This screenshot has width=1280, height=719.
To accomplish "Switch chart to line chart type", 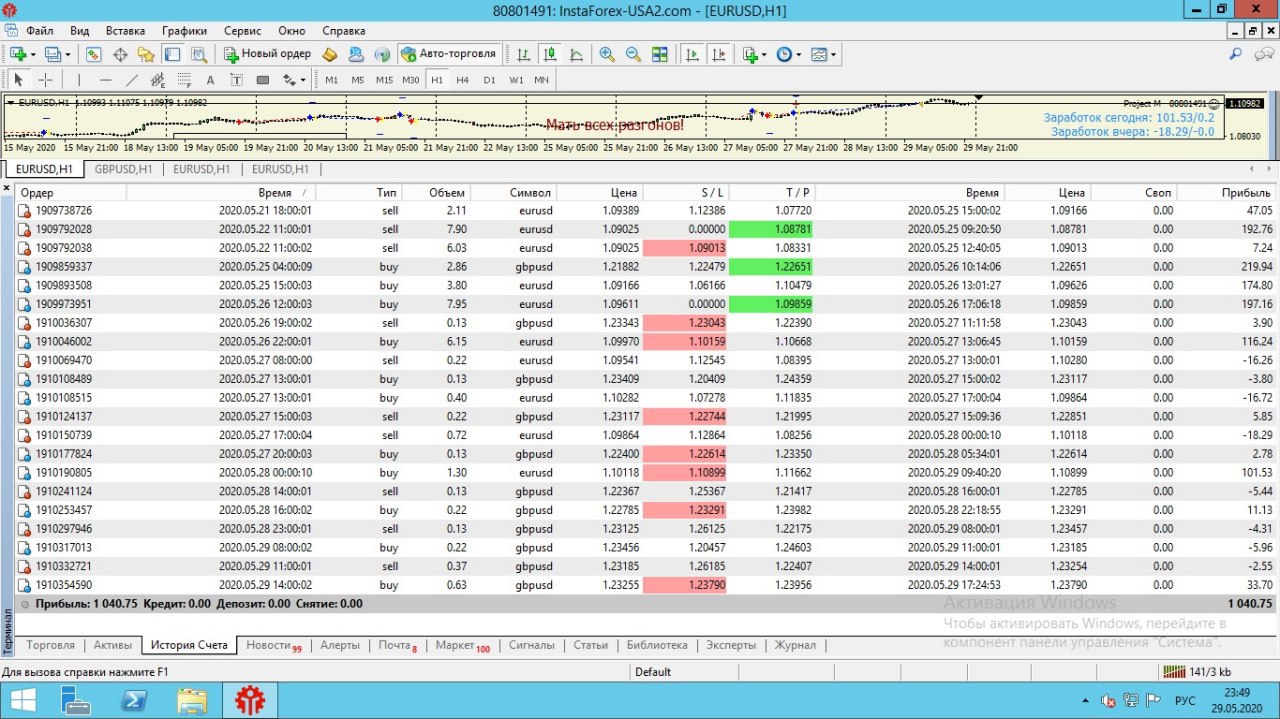I will click(x=576, y=54).
